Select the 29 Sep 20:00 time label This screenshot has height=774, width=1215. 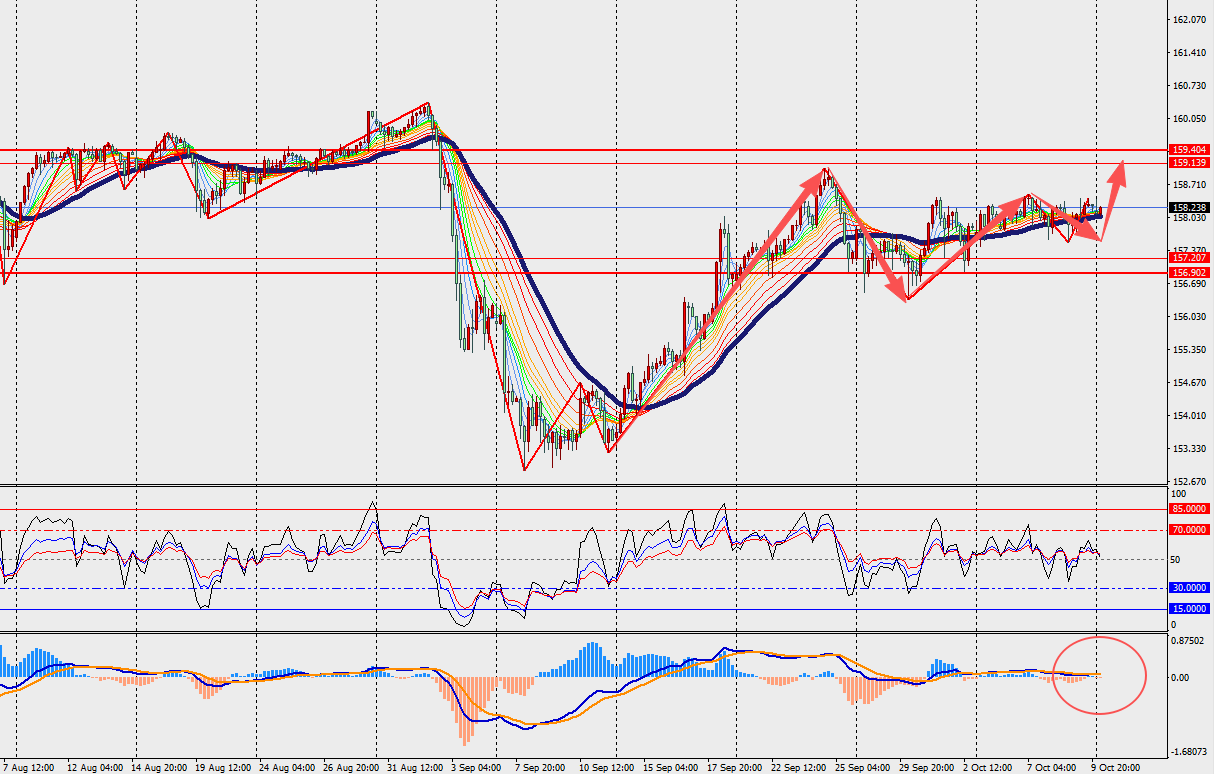[x=925, y=767]
